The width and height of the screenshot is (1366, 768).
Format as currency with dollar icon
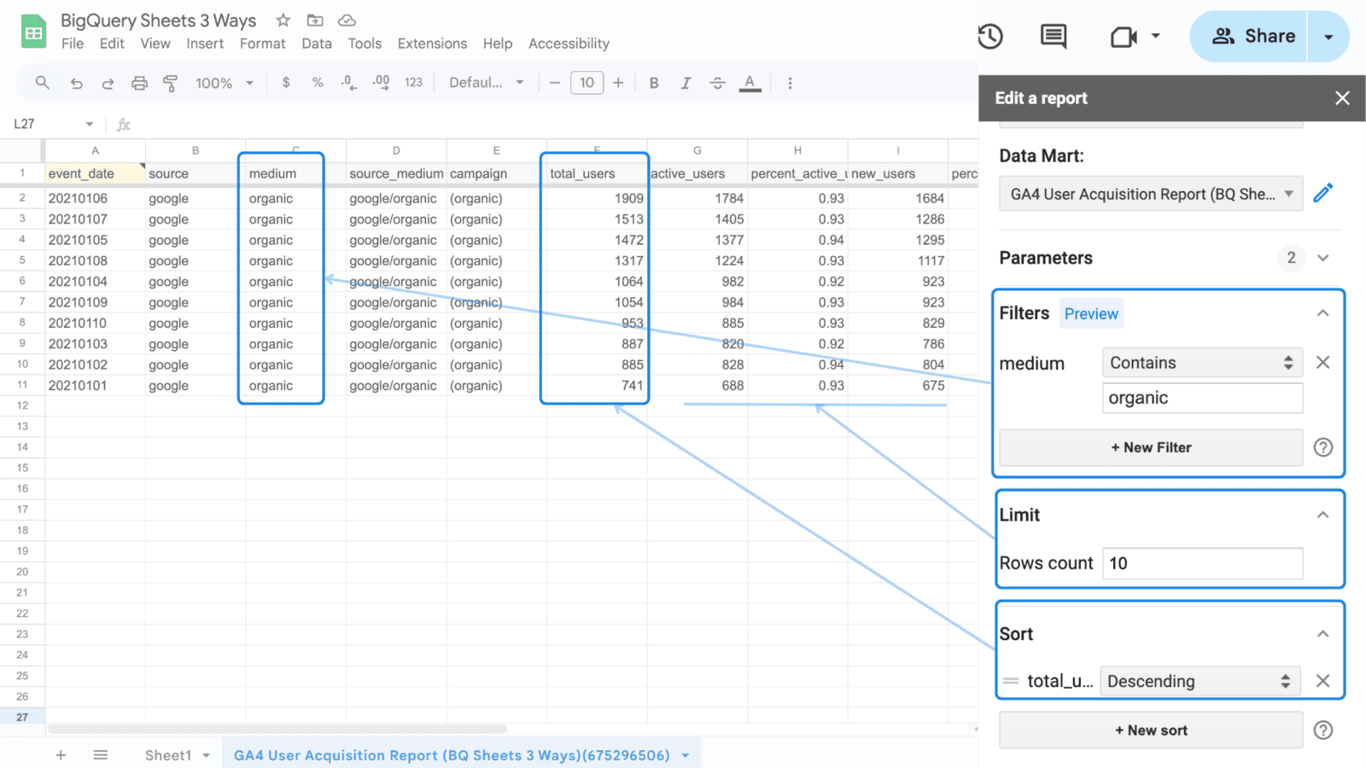[286, 83]
